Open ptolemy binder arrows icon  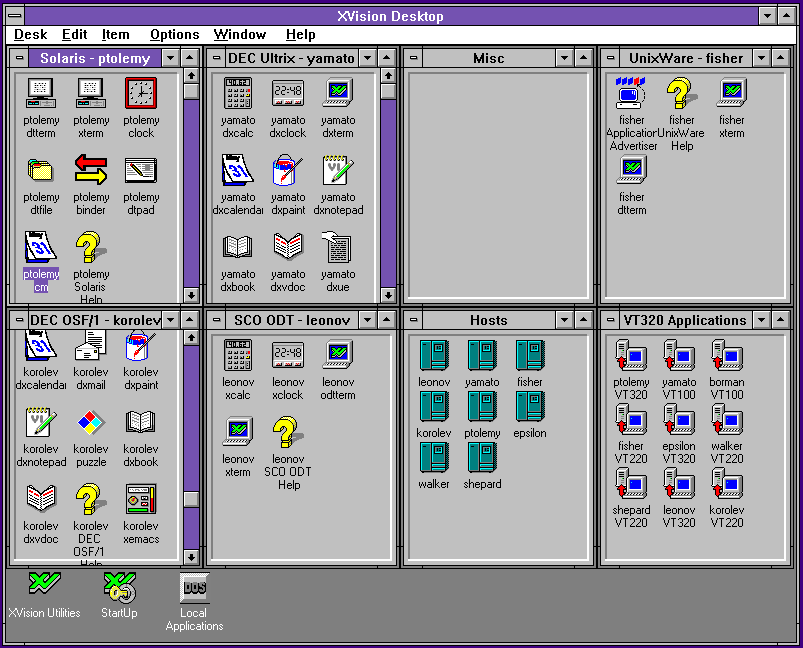tap(91, 170)
